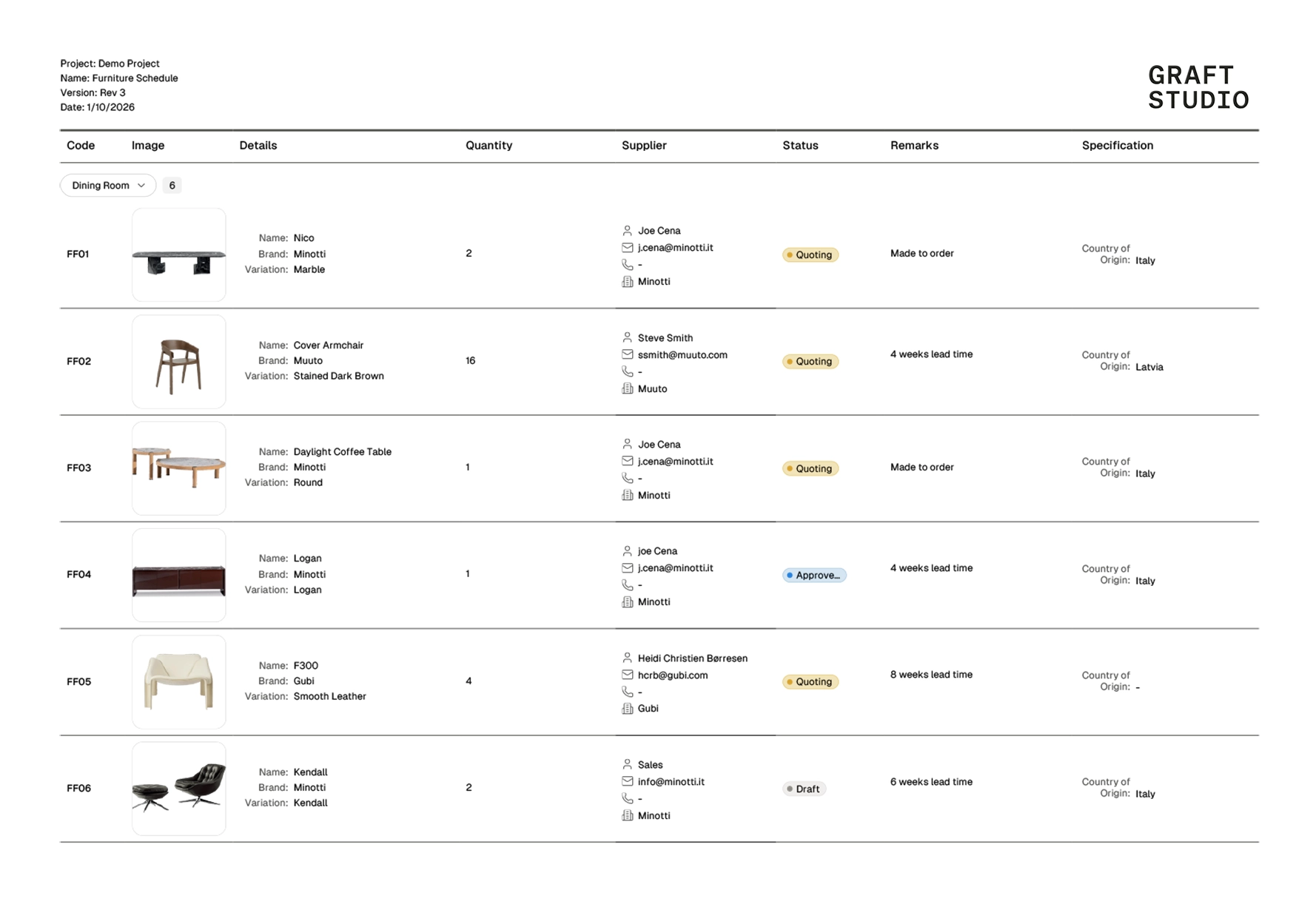Click the Graft Studio logo

[1198, 87]
